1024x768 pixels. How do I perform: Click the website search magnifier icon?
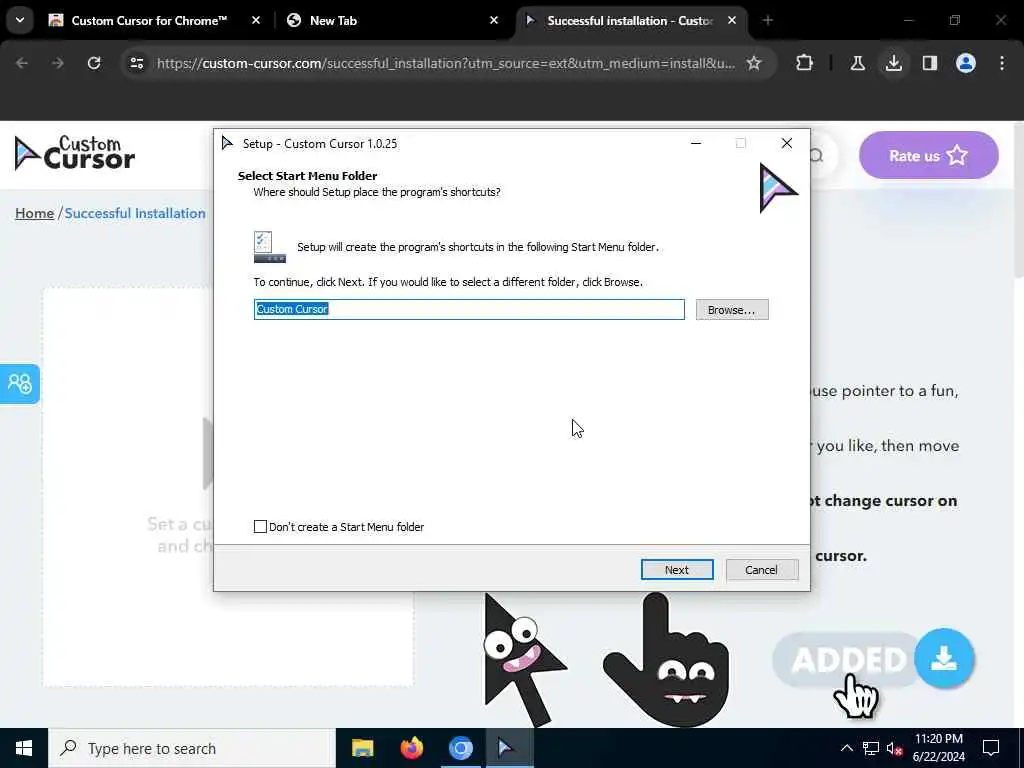817,155
